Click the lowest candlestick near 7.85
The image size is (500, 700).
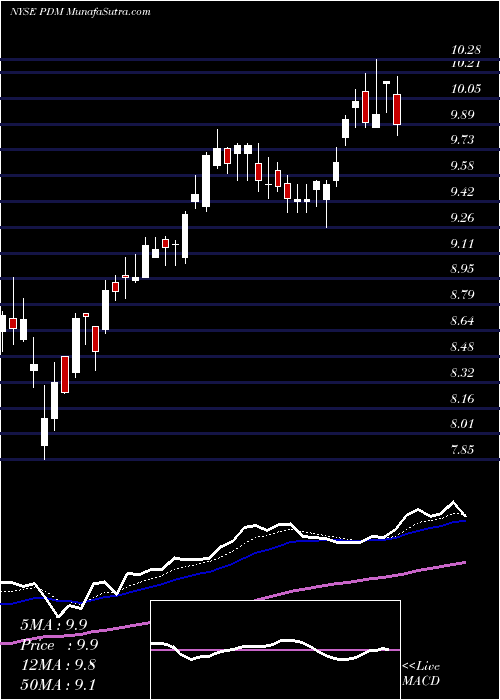(44, 422)
